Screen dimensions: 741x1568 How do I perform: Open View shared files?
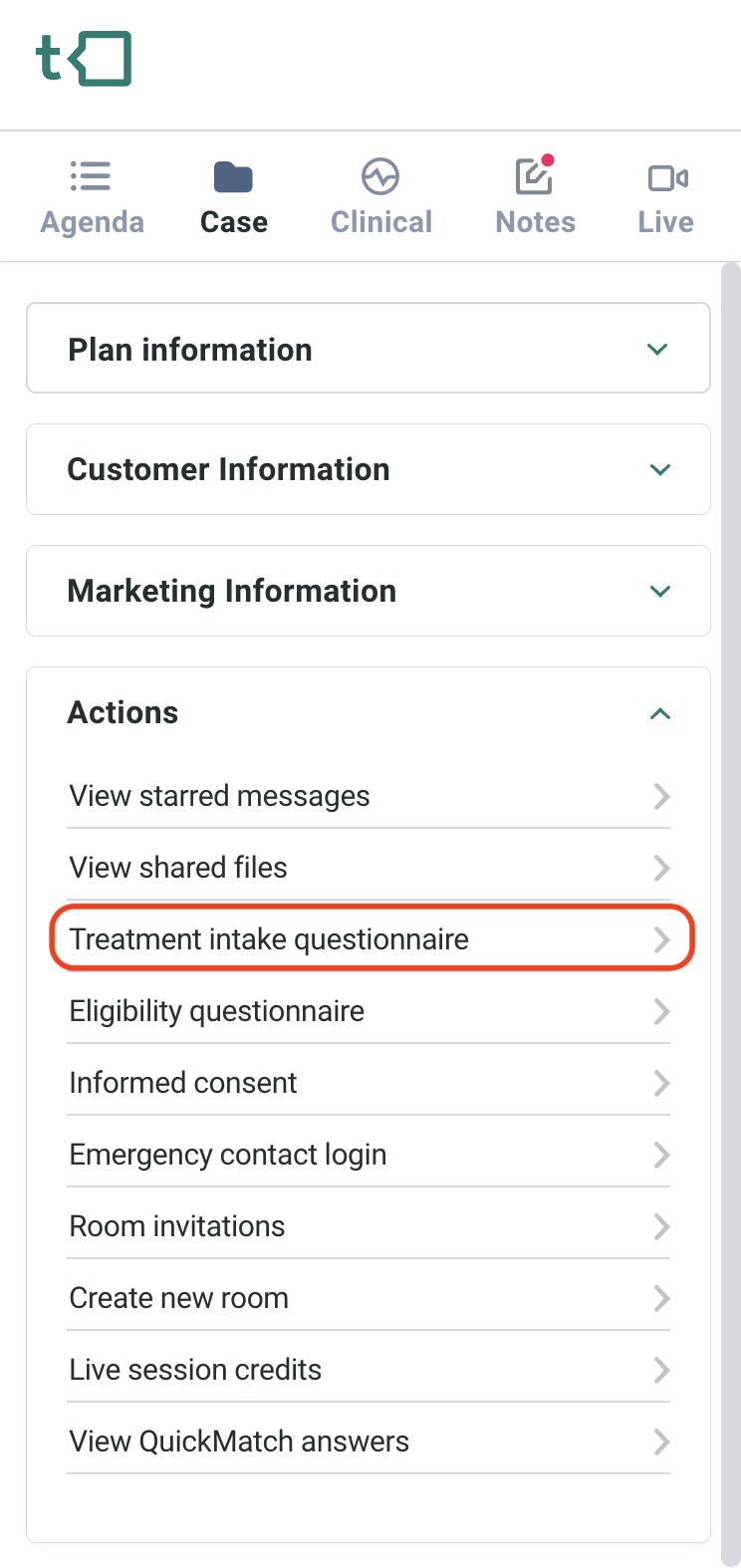(x=178, y=868)
